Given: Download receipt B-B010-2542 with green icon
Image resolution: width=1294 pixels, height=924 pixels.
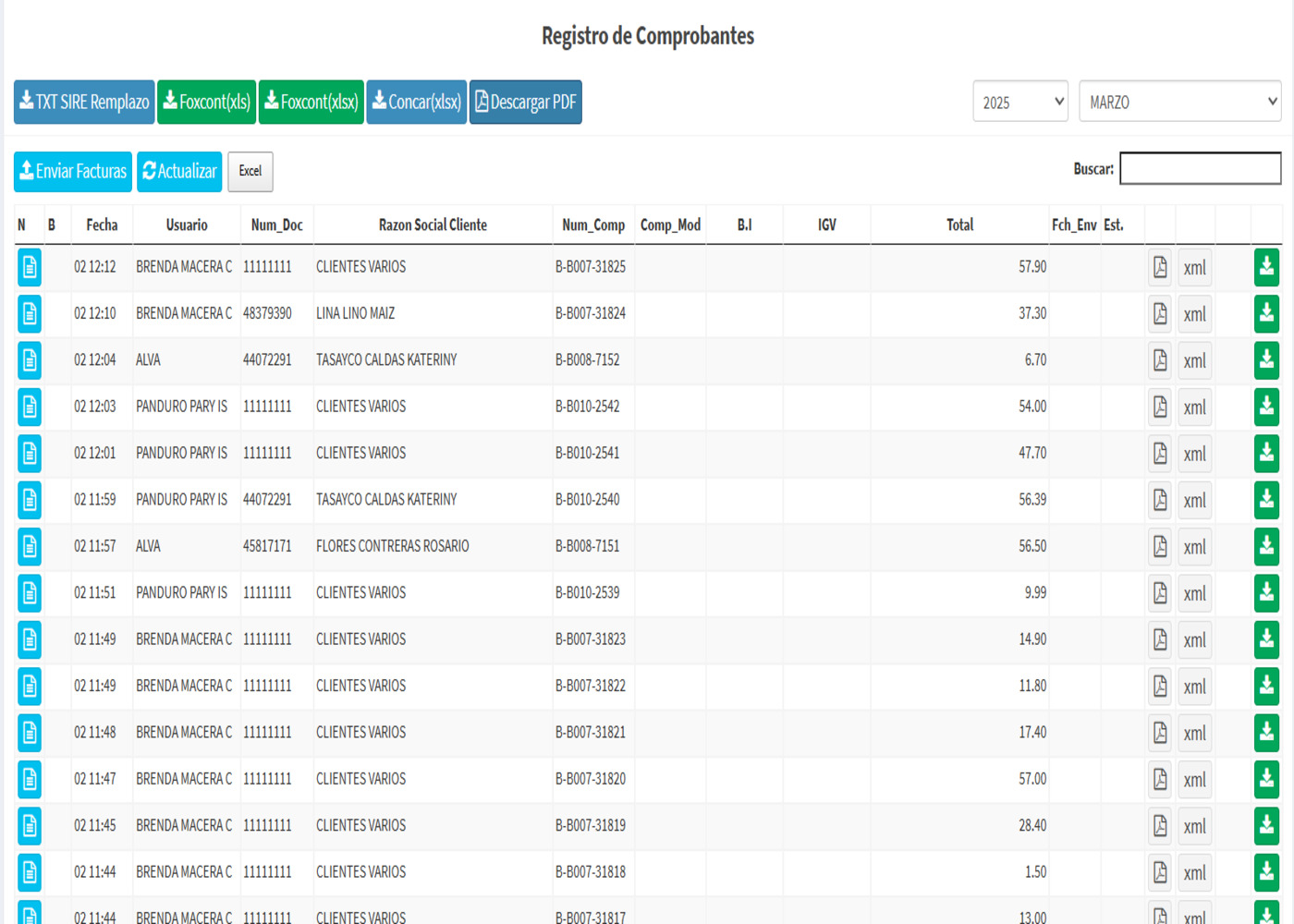Looking at the screenshot, I should click(x=1266, y=407).
